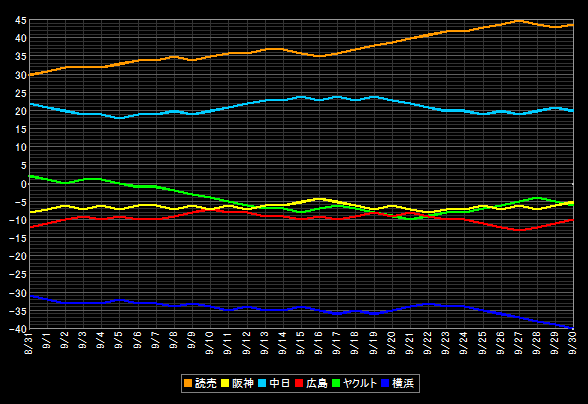The width and height of the screenshot is (588, 404).
Task: Click the orange 読売 legend swatch
Action: [188, 383]
